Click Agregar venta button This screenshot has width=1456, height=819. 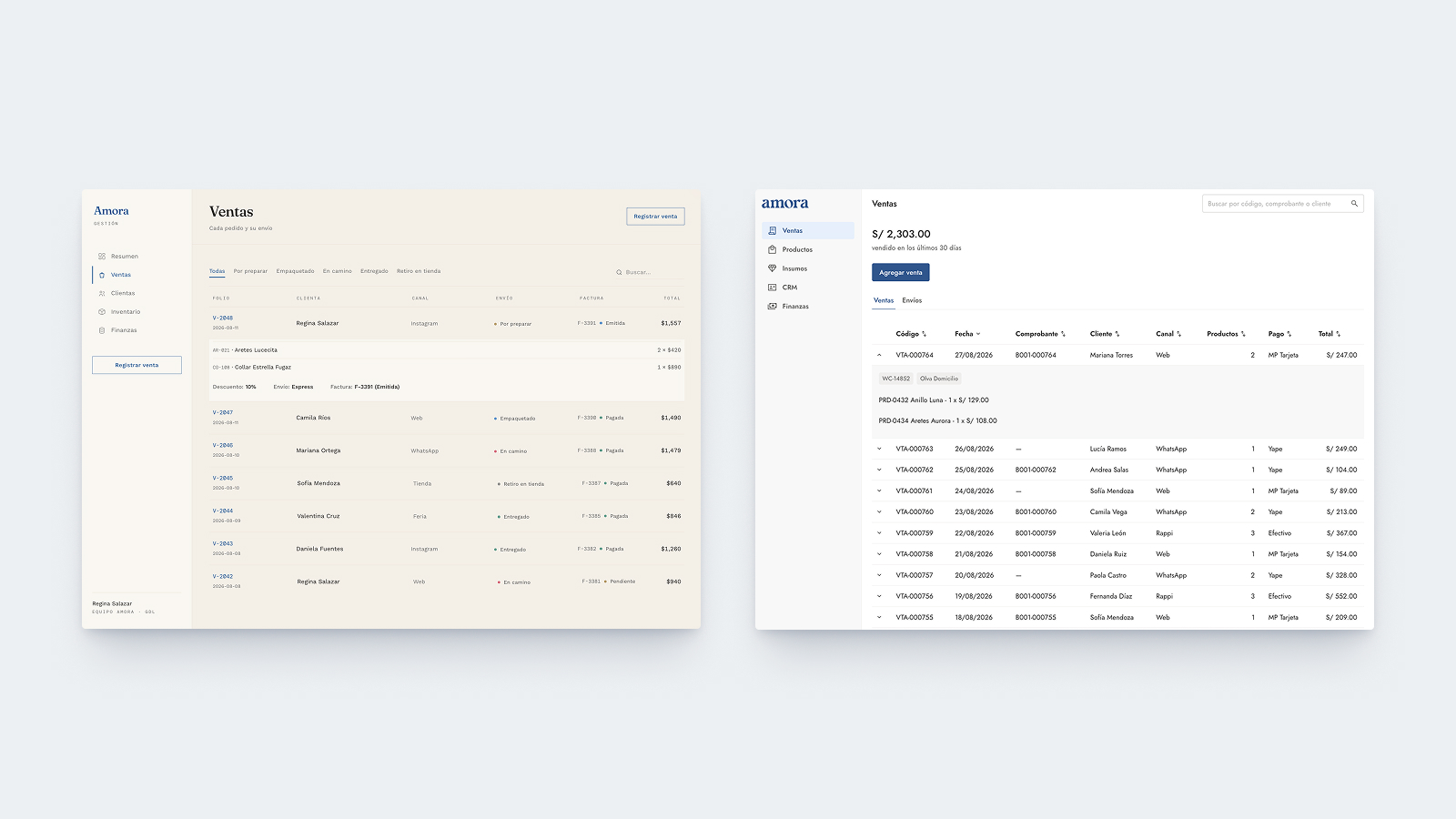click(901, 272)
